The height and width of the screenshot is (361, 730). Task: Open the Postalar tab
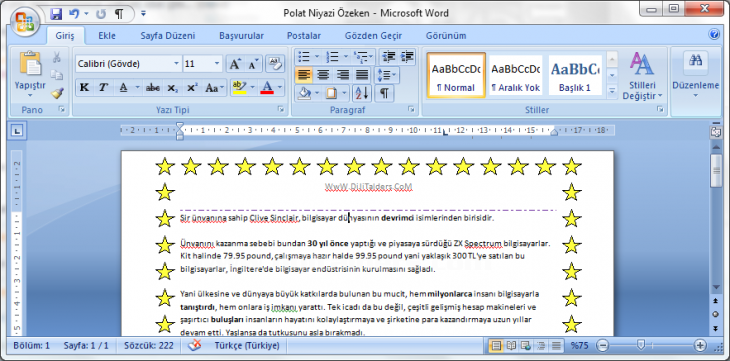click(x=304, y=36)
